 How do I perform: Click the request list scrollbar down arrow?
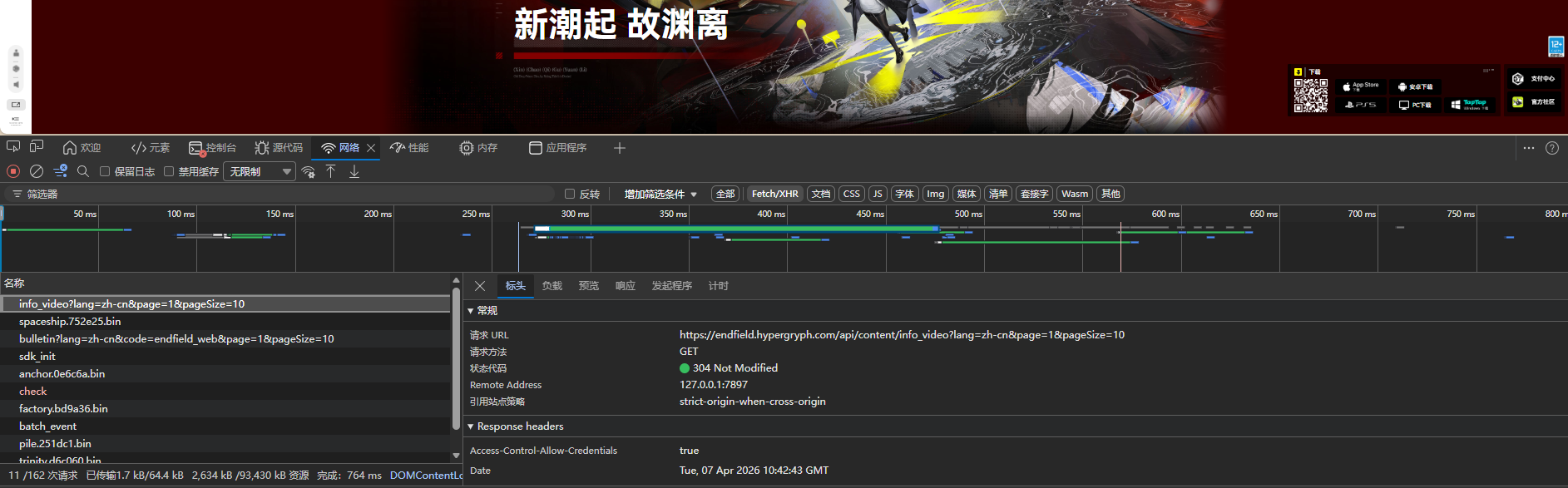[x=456, y=456]
